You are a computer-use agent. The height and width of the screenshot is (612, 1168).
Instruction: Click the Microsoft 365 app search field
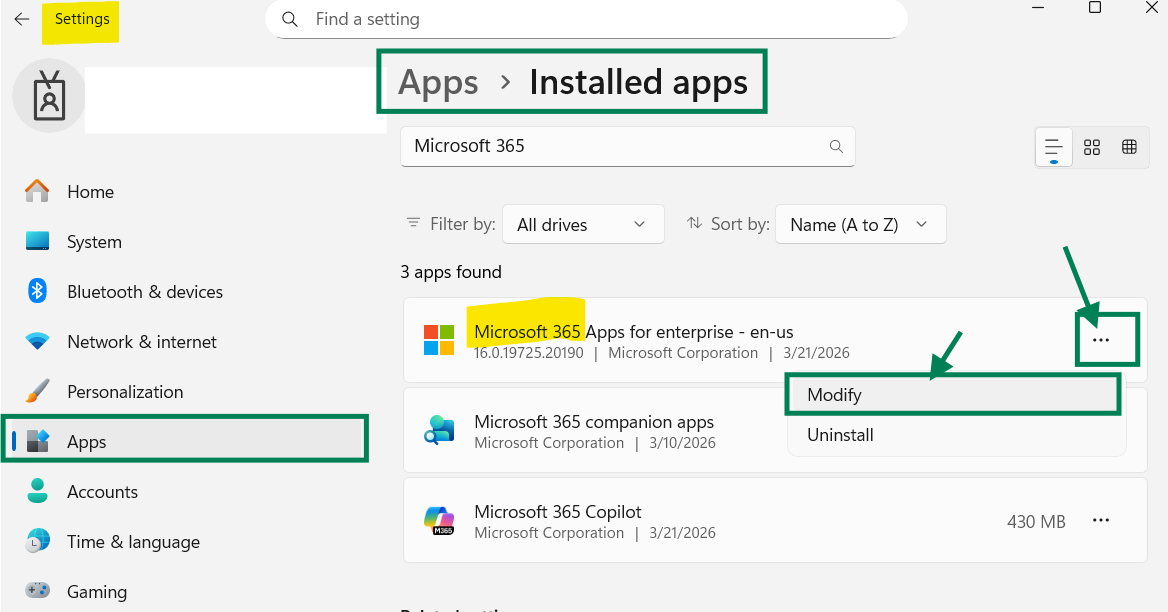(x=627, y=146)
